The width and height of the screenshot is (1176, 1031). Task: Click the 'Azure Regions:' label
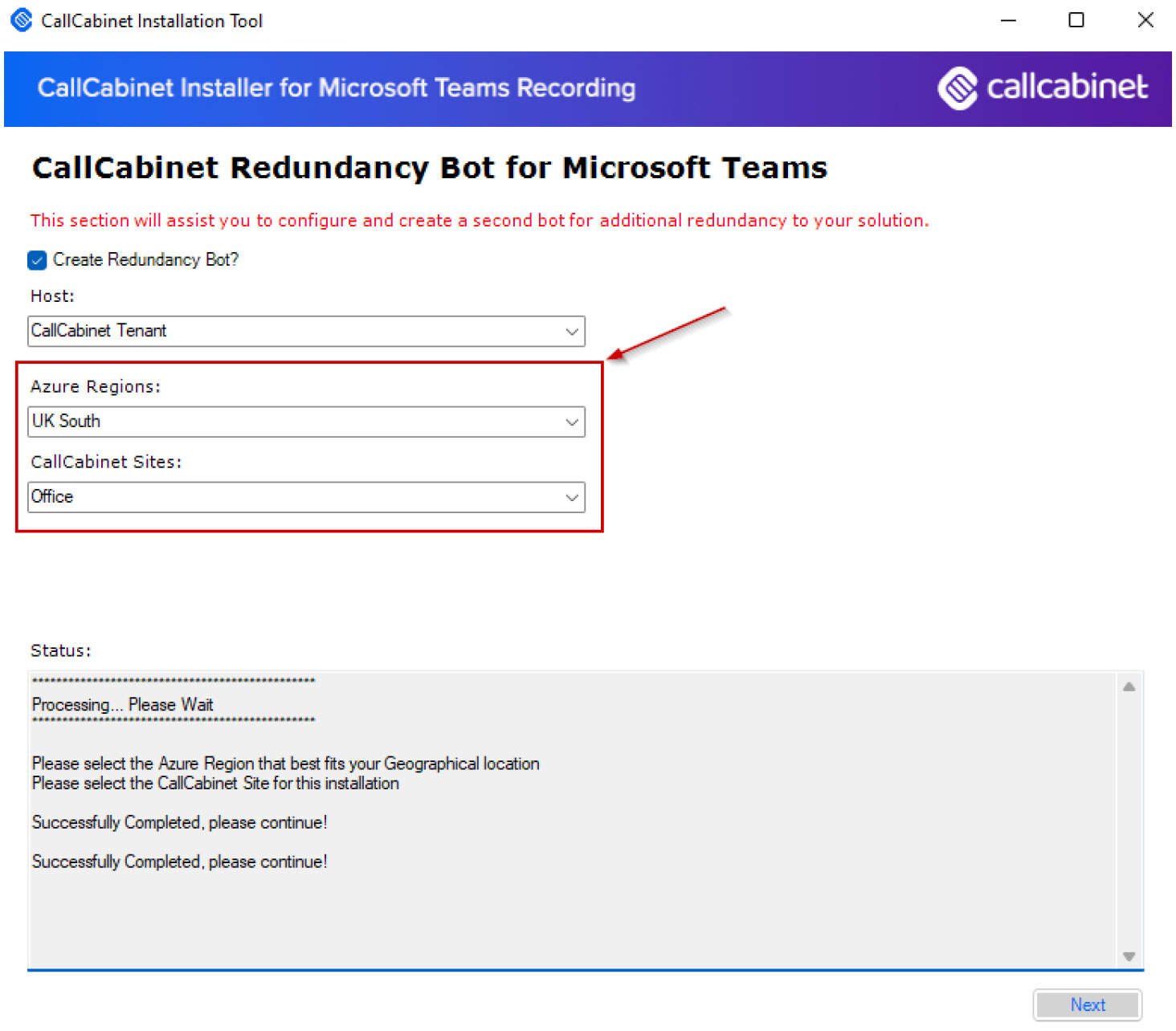(x=96, y=387)
